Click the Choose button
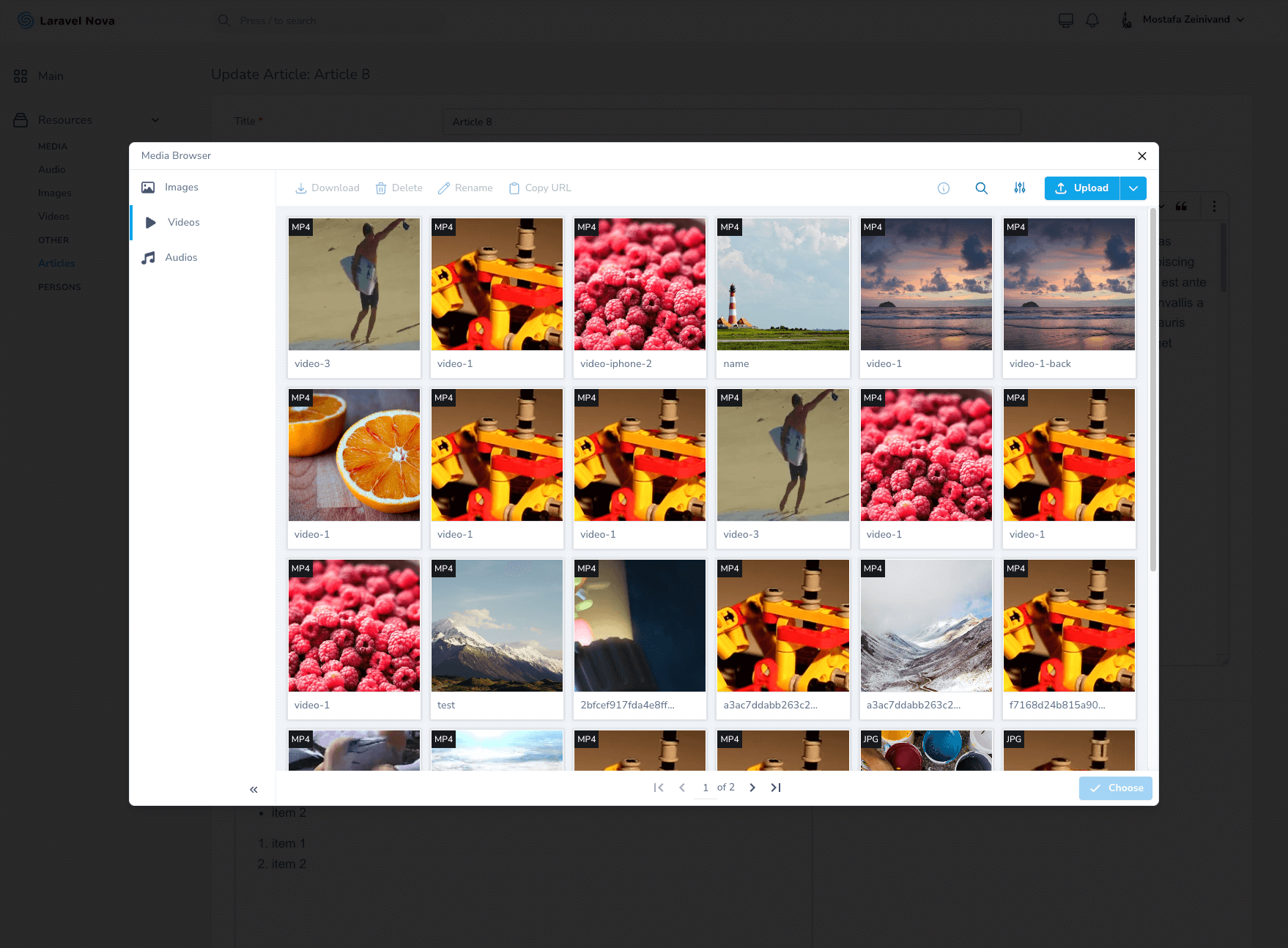 point(1116,788)
